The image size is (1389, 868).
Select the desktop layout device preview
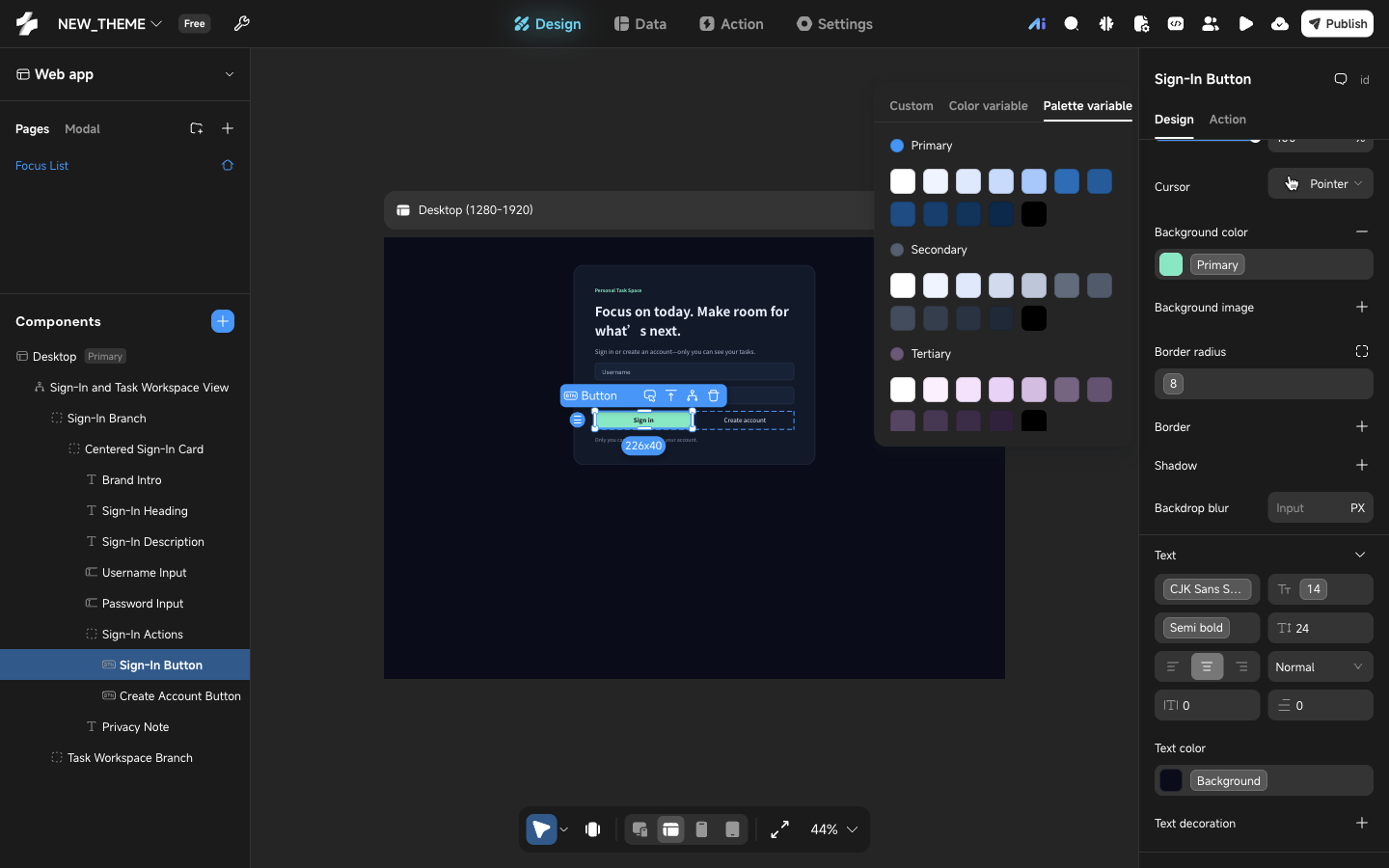(x=671, y=829)
